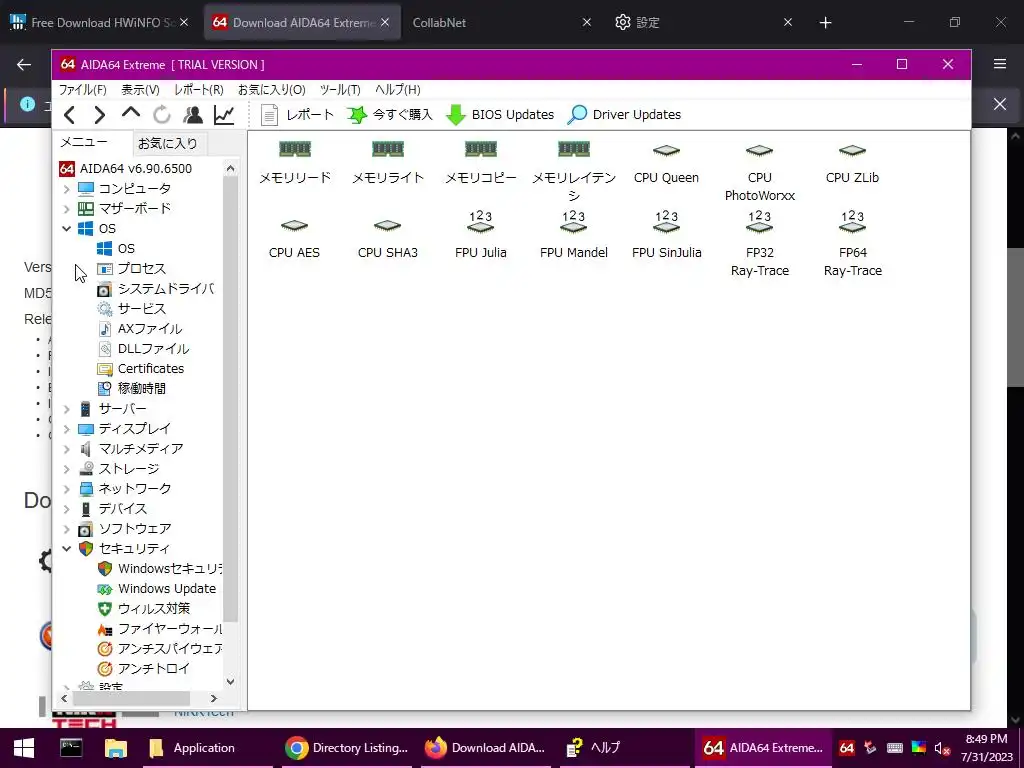Screen dimensions: 1024x768
Task: Open the FPU SinJulia benchmark
Action: click(x=666, y=236)
